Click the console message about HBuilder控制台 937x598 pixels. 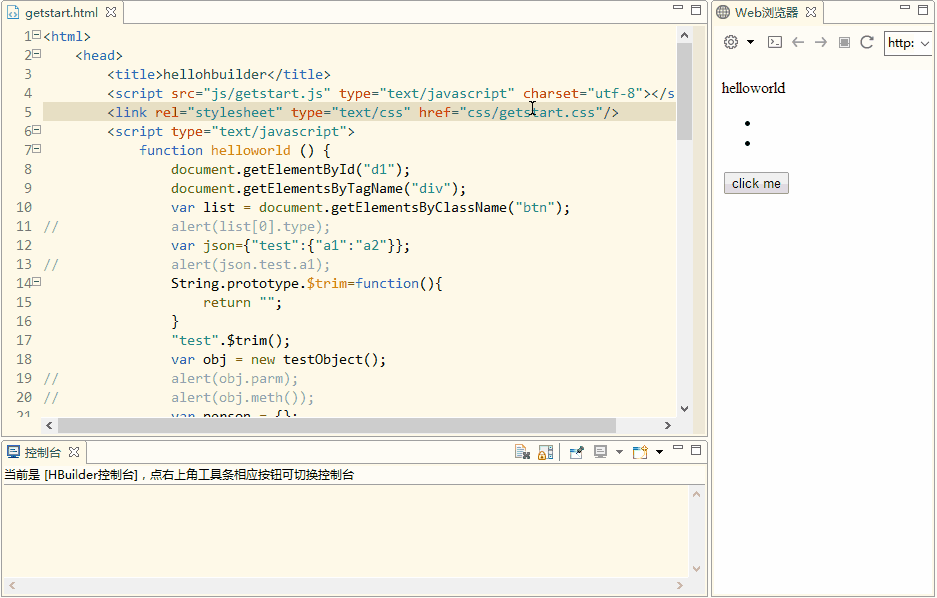[179, 475]
